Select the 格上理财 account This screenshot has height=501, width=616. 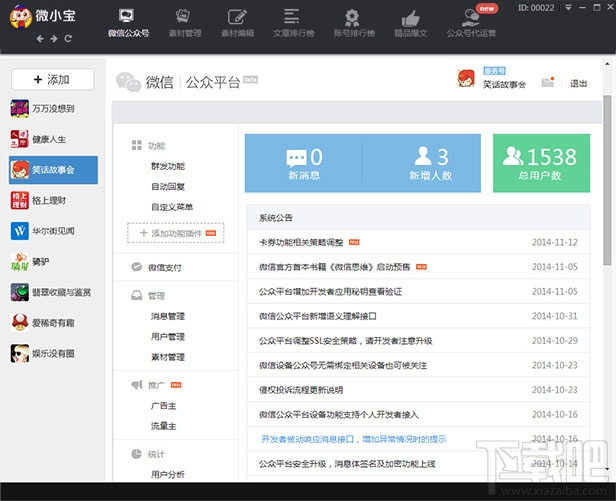(x=53, y=200)
